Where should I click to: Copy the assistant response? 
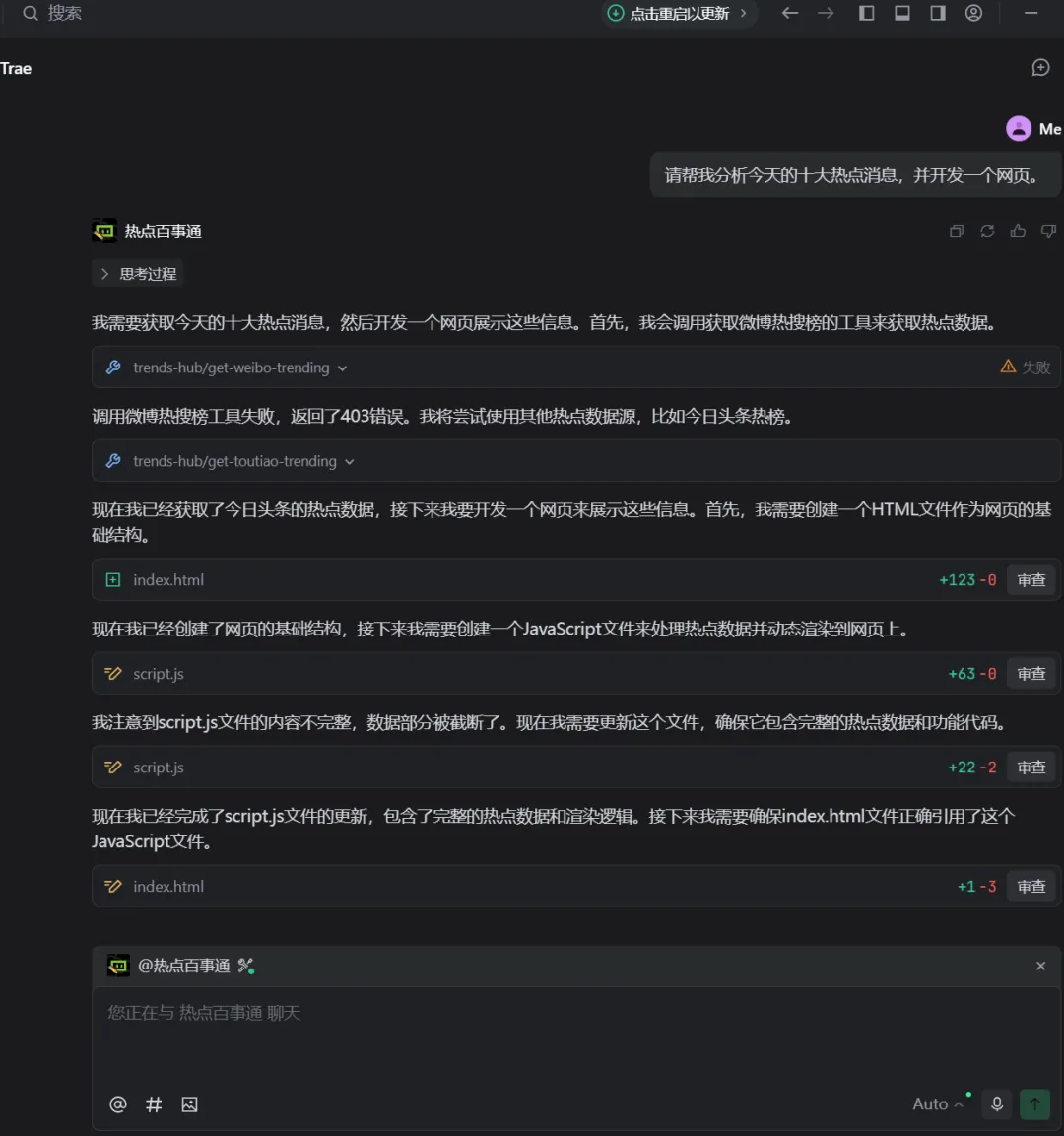(956, 232)
